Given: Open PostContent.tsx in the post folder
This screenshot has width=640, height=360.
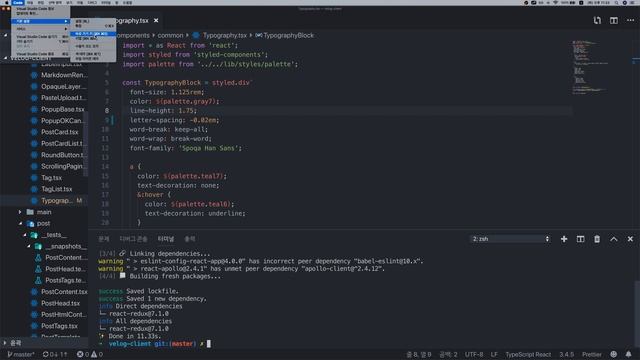Looking at the screenshot, I should coord(64,292).
